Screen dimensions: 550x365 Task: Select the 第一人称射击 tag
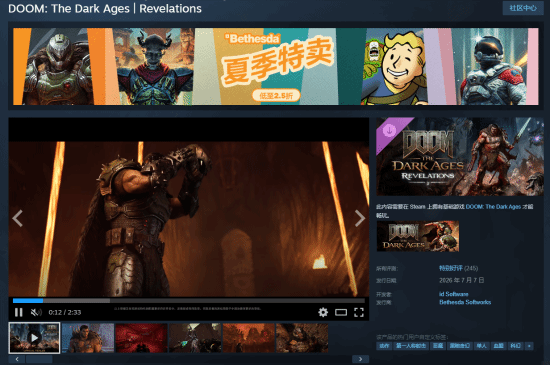click(x=411, y=346)
